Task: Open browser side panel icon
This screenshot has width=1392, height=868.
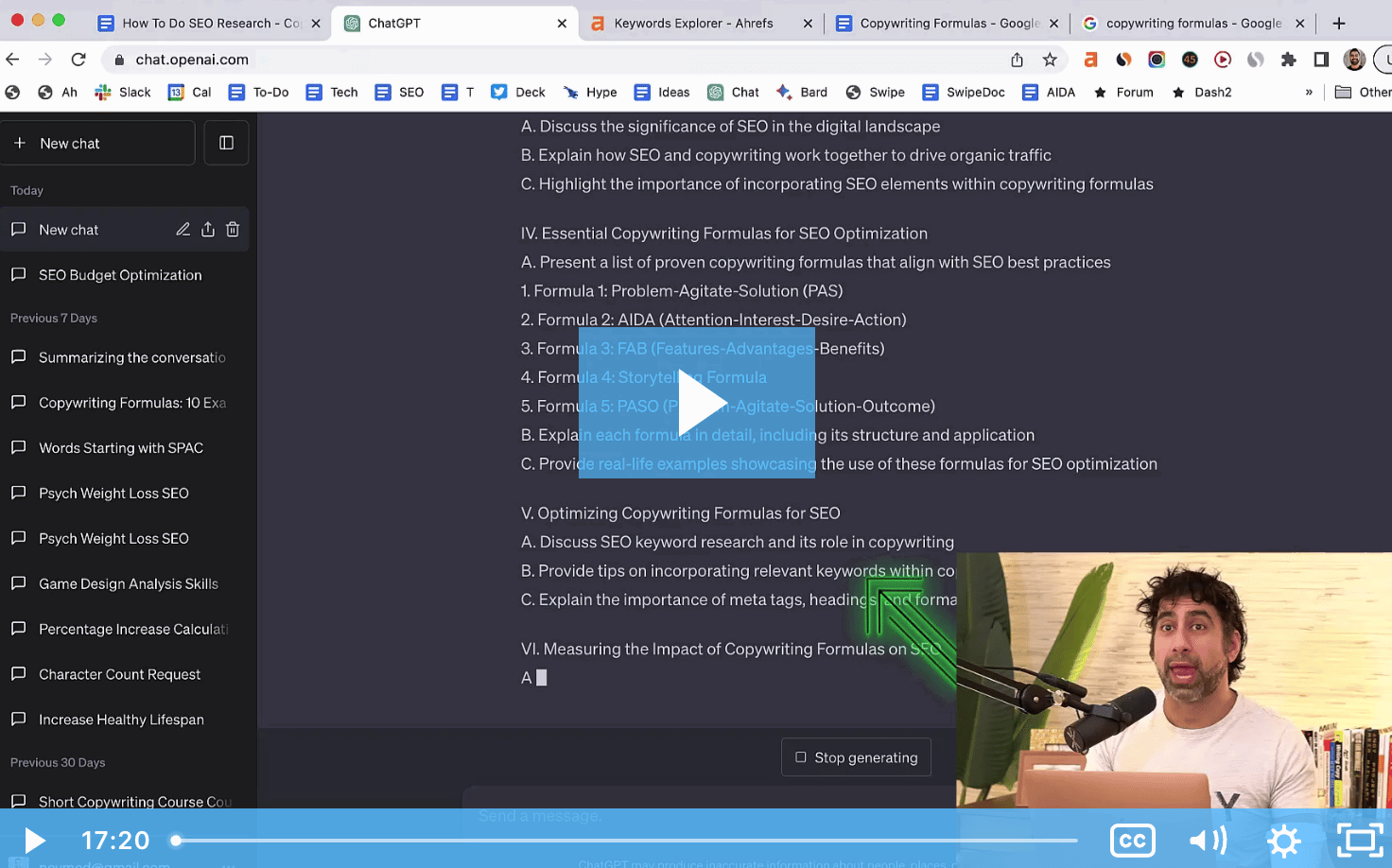Action: (x=1321, y=60)
